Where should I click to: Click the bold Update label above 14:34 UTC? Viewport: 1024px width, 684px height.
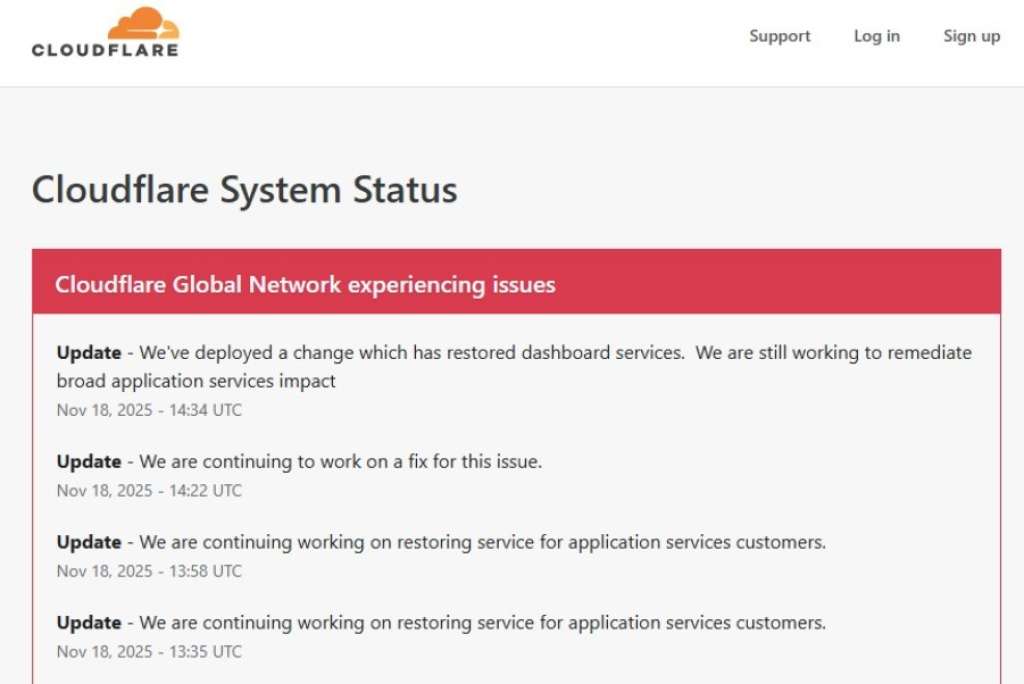coord(89,353)
